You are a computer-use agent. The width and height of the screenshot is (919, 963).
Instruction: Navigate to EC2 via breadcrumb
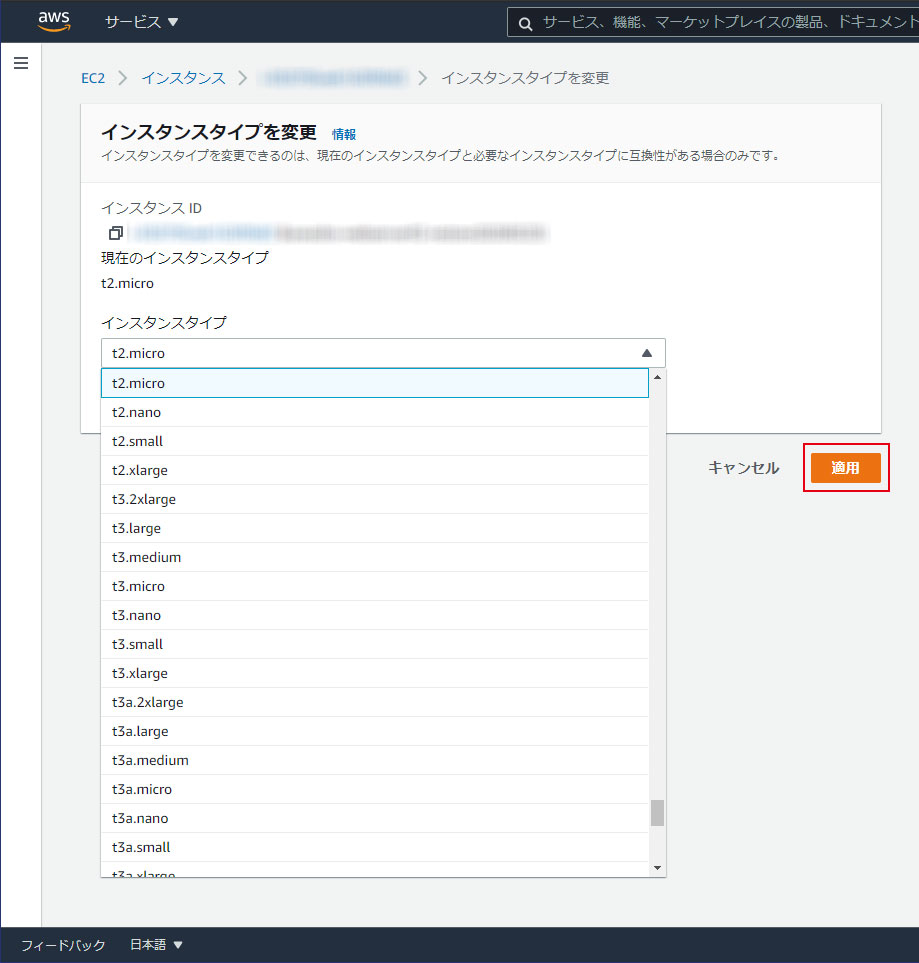coord(92,77)
